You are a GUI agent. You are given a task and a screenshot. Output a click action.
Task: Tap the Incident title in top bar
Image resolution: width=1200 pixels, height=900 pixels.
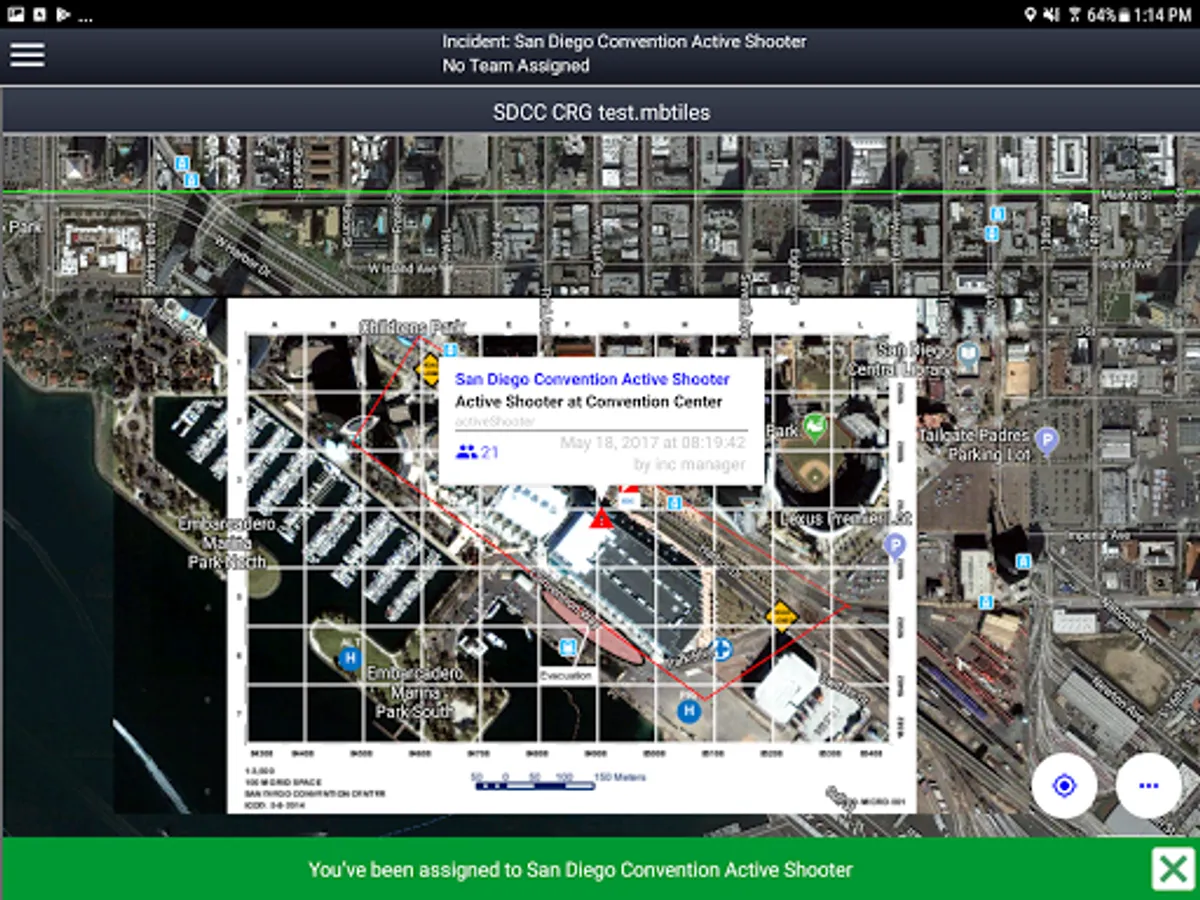[x=624, y=42]
